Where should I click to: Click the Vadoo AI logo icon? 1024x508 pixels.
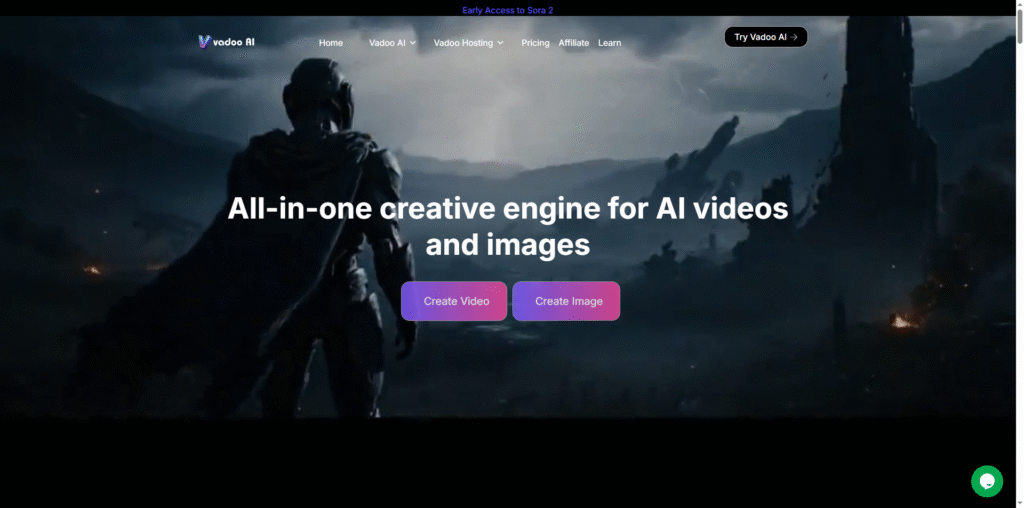point(204,41)
